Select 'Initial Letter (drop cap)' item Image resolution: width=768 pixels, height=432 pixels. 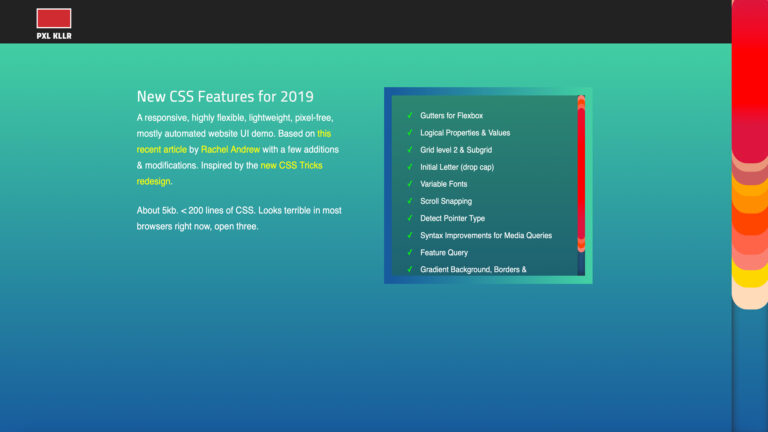(457, 167)
